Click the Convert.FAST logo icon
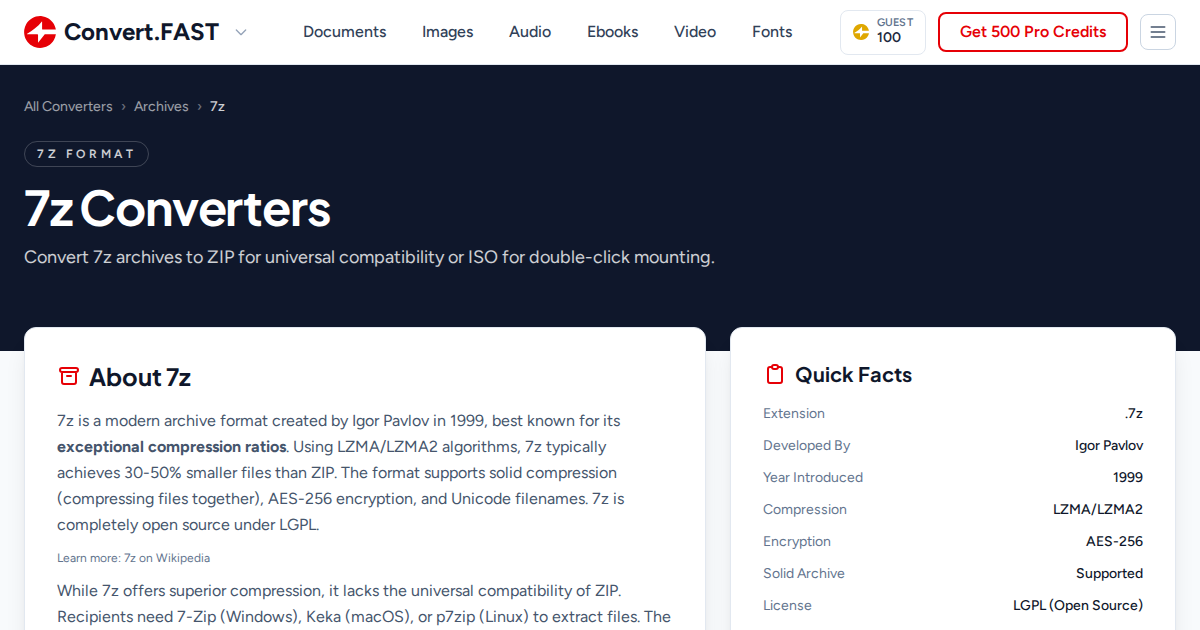Image resolution: width=1200 pixels, height=630 pixels. coord(40,32)
